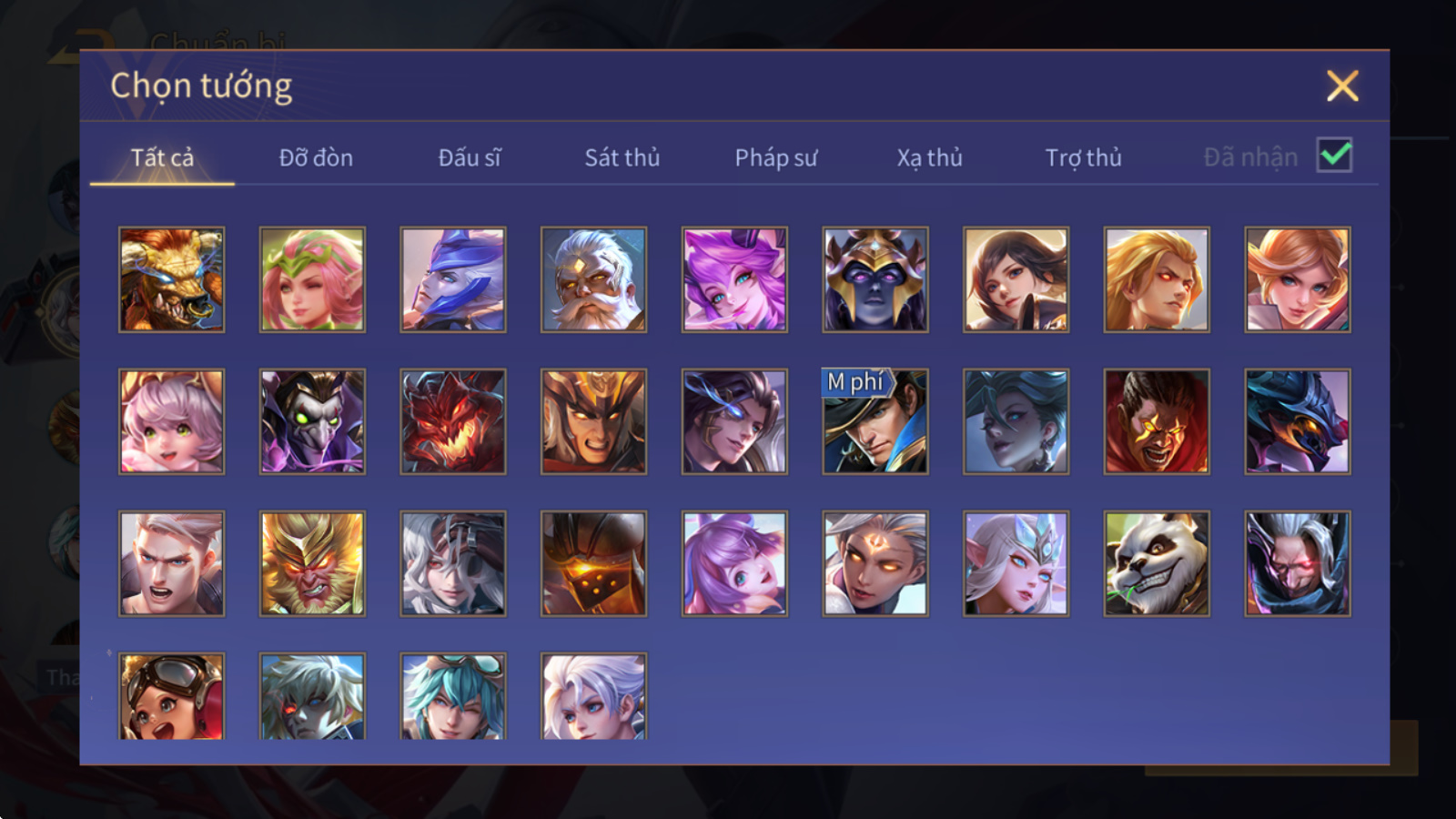The image size is (1456, 819).
Task: Pick the elf girl with crystal tiara
Action: pos(1016,563)
